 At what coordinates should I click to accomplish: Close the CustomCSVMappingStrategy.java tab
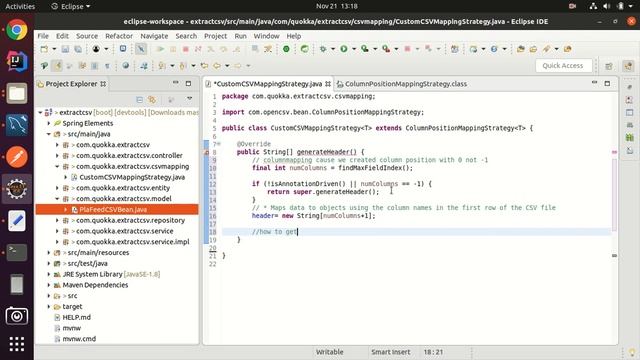click(328, 84)
